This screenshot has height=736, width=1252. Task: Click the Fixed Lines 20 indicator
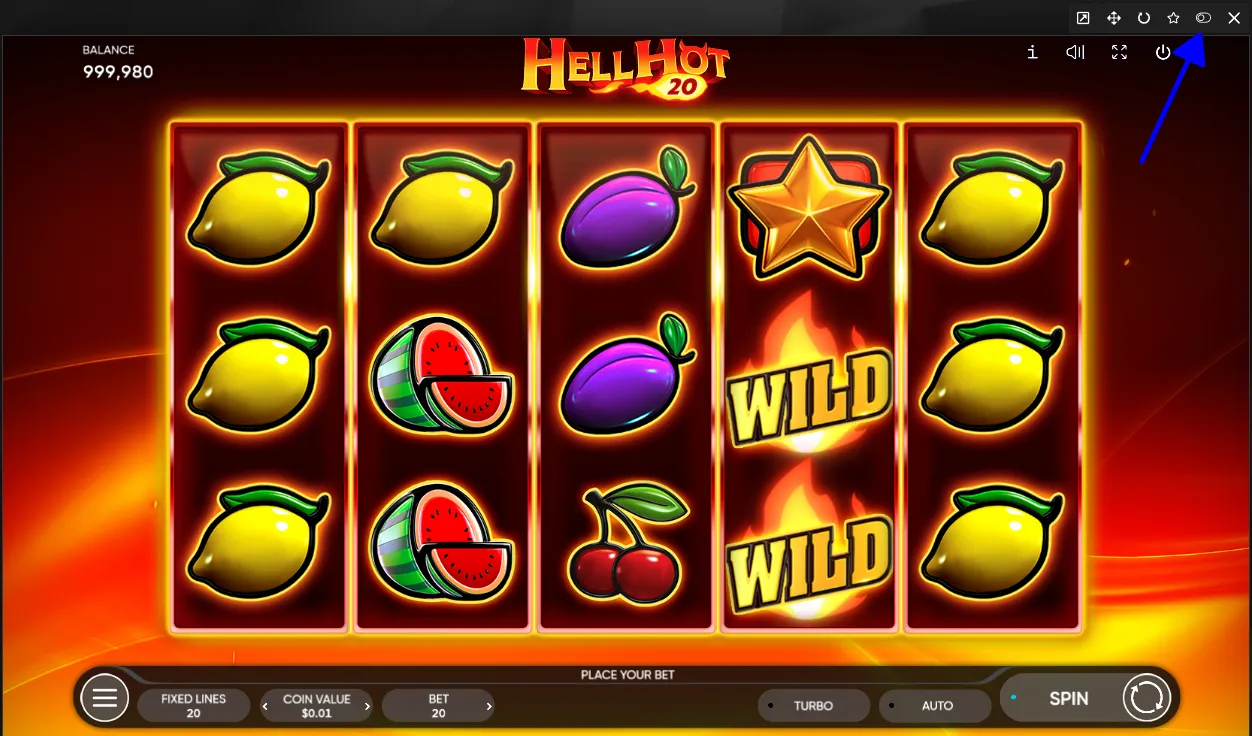point(194,706)
